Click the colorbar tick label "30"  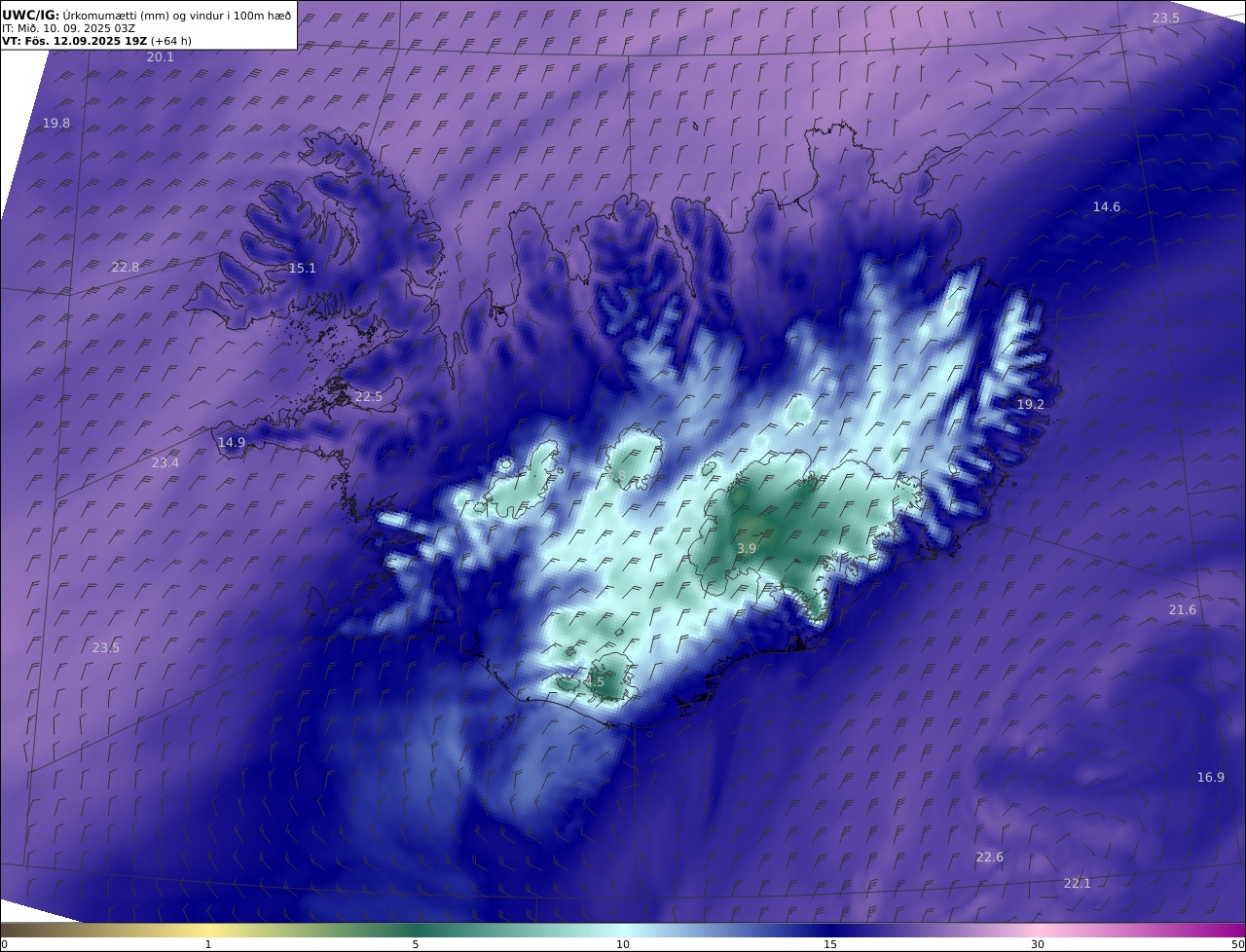(x=1038, y=944)
